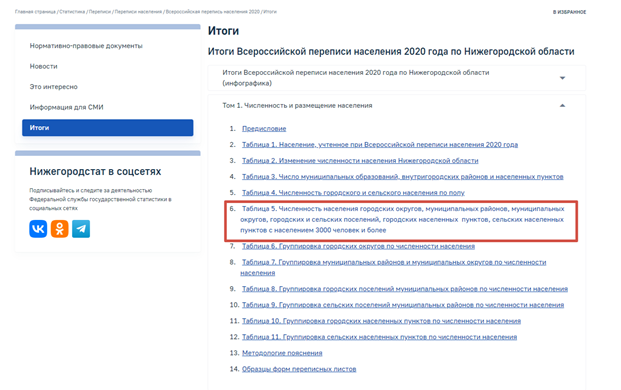Click the Нижегородстат в соцсетях heading
Screen dimensions: 621x390
(x=95, y=171)
